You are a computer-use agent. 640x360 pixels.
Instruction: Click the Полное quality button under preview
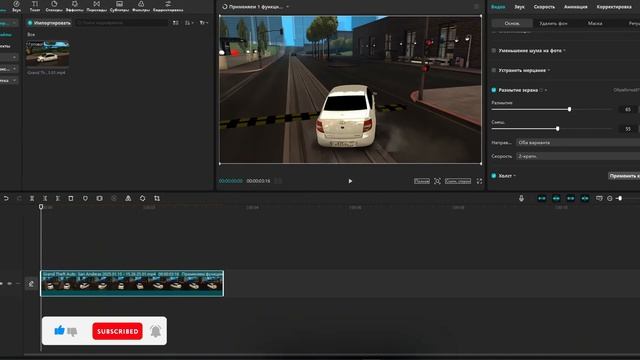422,181
